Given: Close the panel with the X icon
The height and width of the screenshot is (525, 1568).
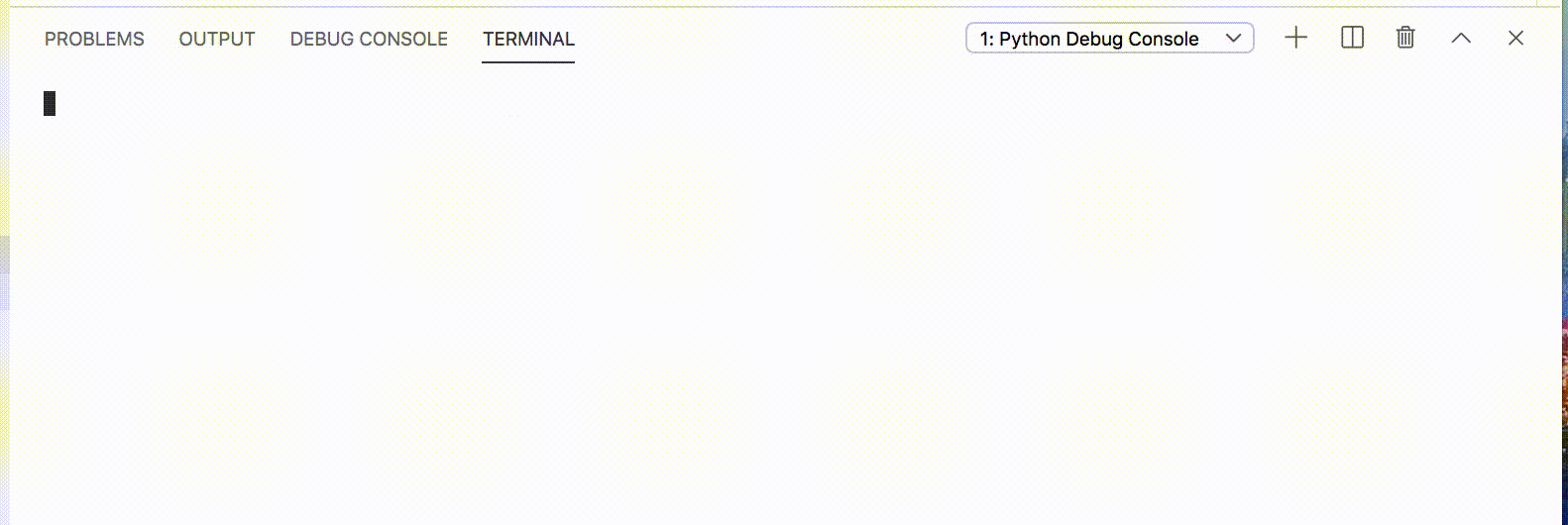Looking at the screenshot, I should point(1515,39).
